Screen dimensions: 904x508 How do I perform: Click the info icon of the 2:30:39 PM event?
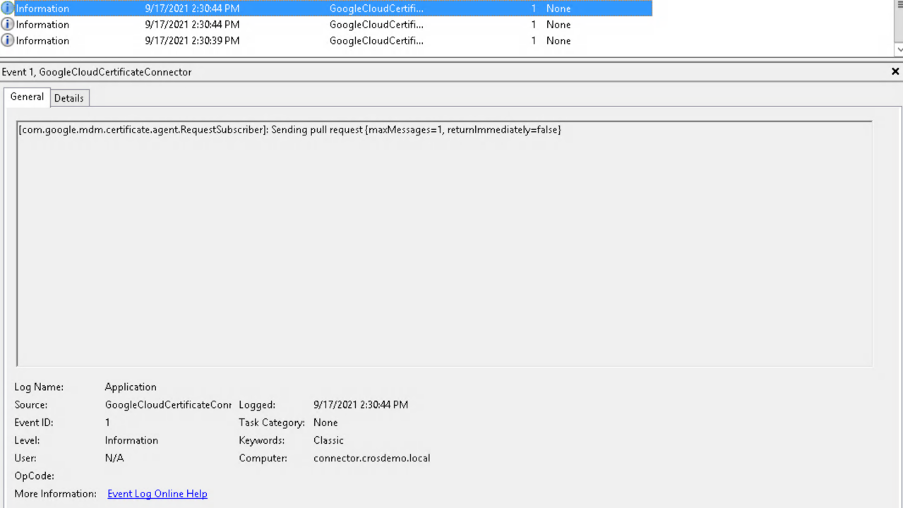coord(8,41)
